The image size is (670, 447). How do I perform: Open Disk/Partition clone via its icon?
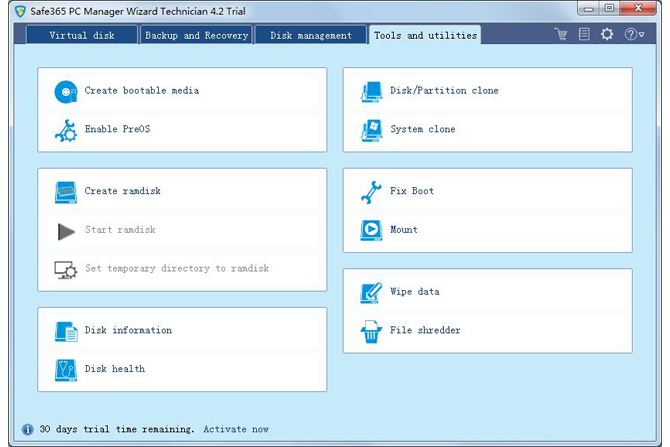tap(371, 91)
